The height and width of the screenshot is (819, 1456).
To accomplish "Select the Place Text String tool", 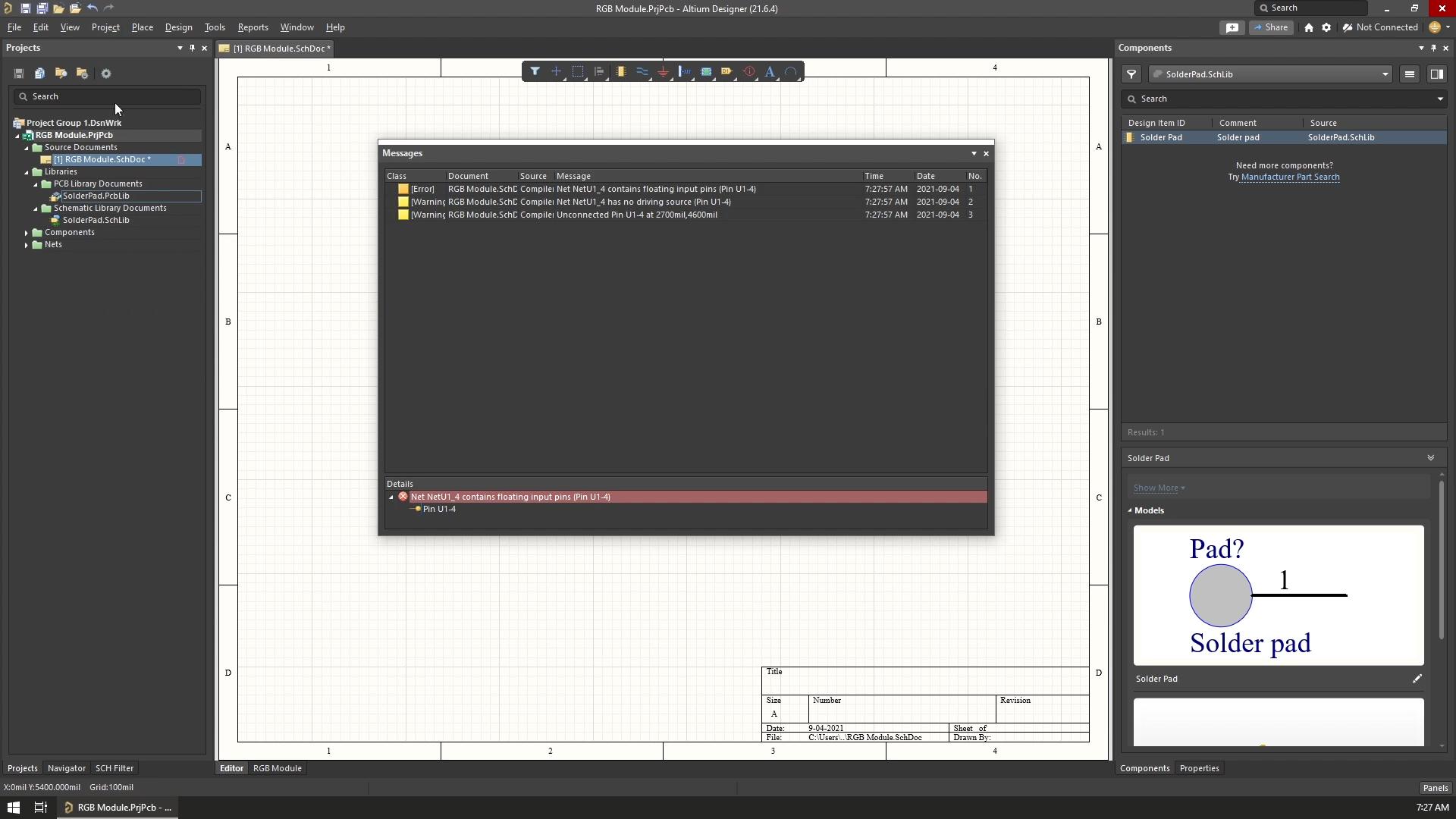I will (x=770, y=71).
